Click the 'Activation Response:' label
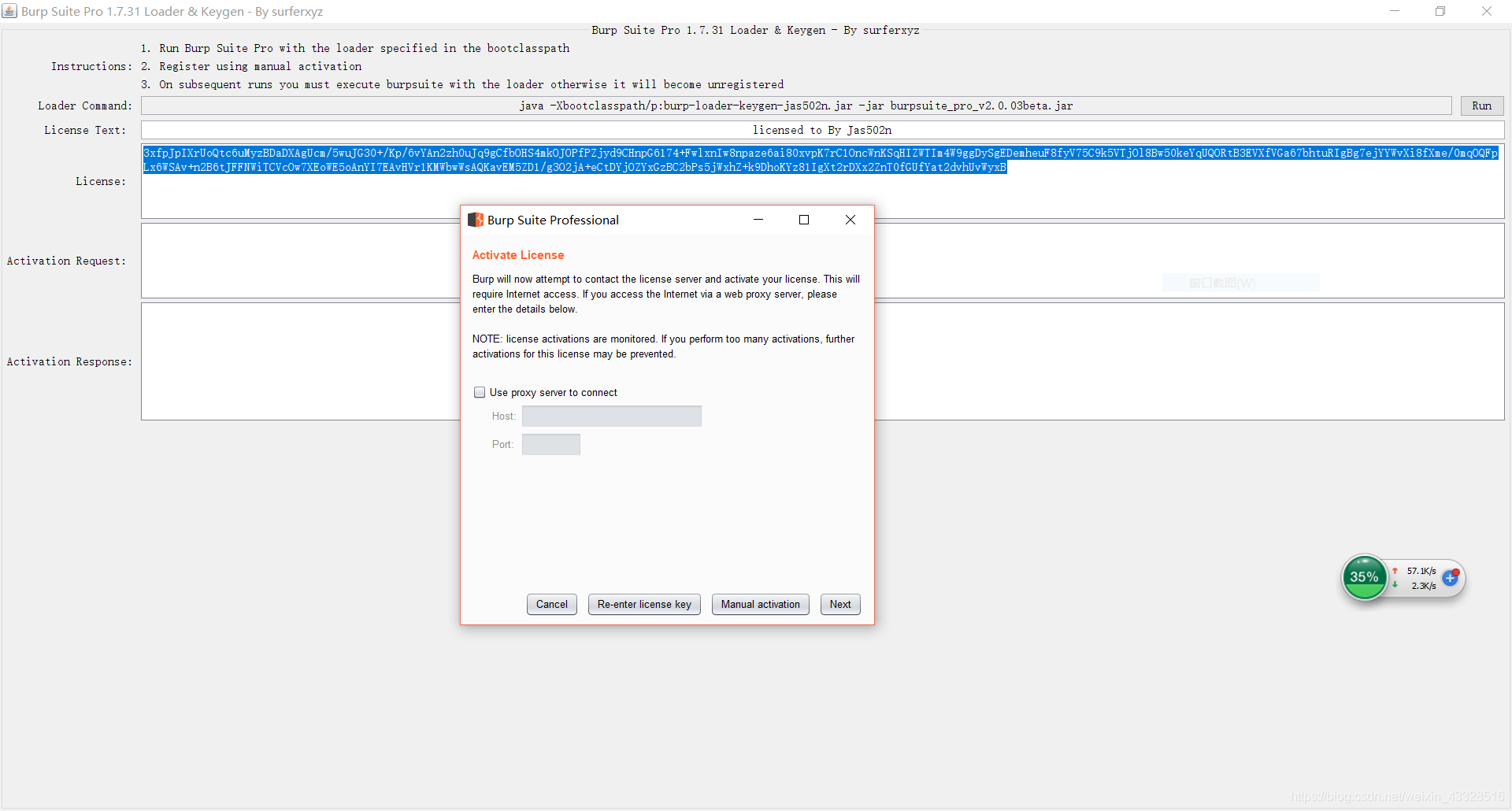Viewport: 1512px width, 811px height. click(69, 361)
